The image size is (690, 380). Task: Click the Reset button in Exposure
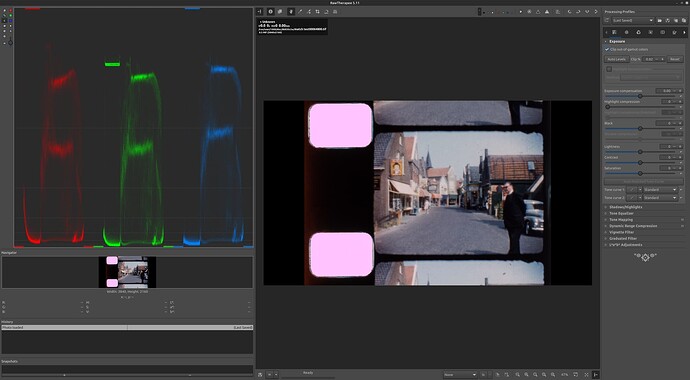coord(675,59)
